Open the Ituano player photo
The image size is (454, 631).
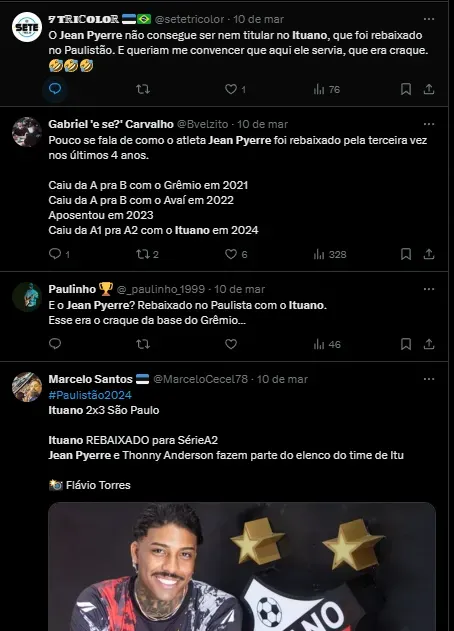(x=242, y=567)
